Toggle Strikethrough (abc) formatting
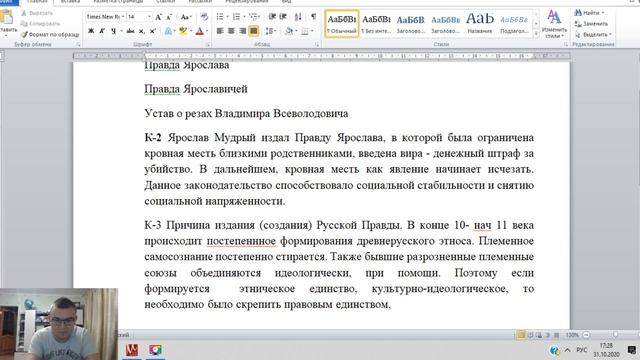Screen dimensions: 640x360 [130, 31]
